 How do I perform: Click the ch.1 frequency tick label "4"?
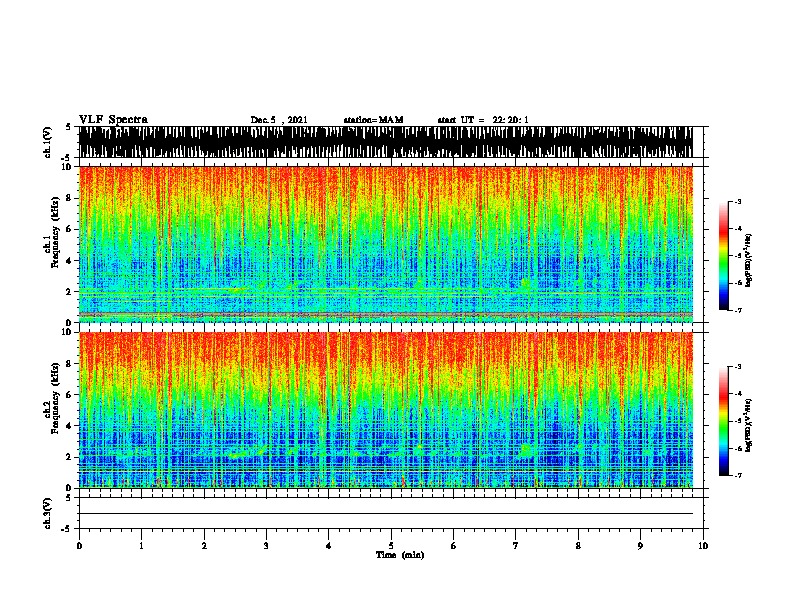click(70, 261)
